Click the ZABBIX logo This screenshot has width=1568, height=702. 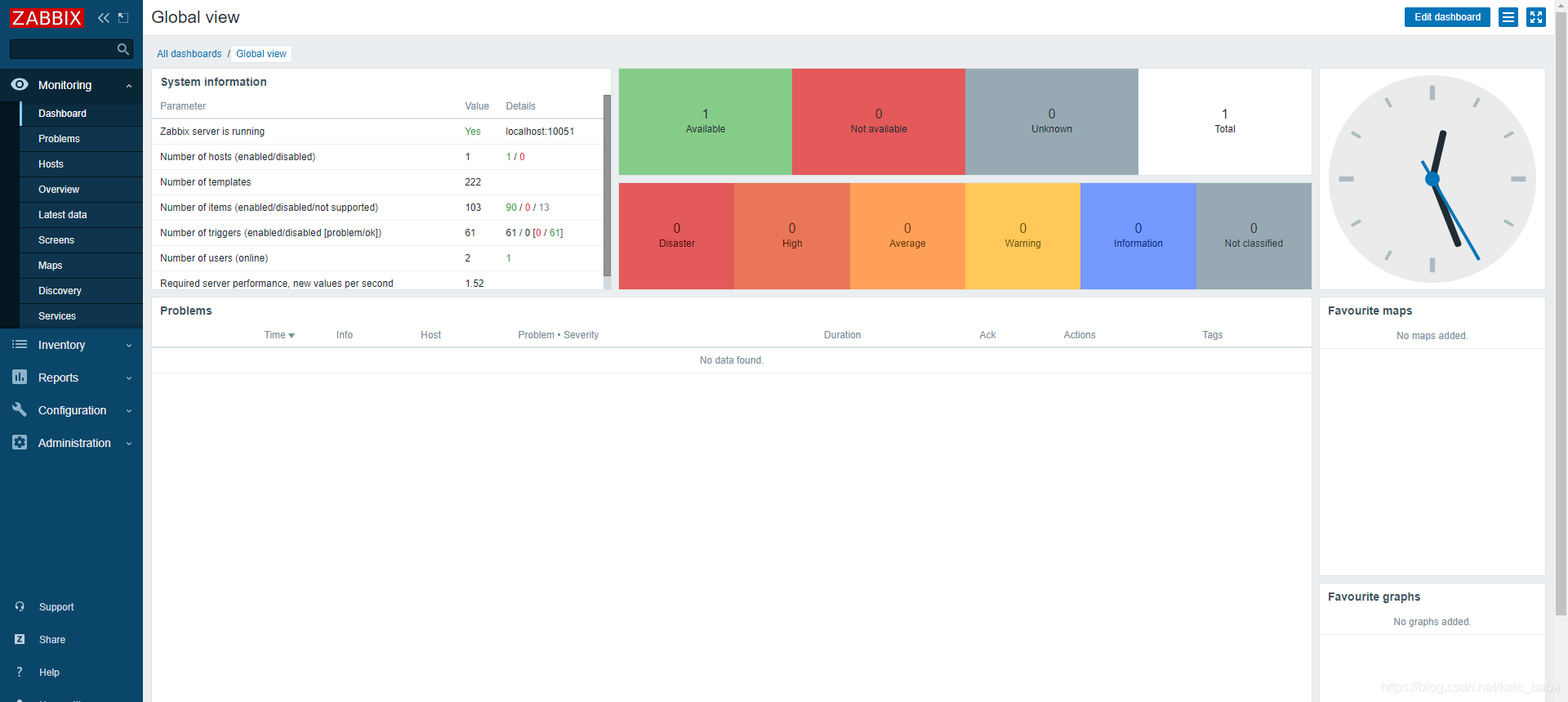click(47, 18)
